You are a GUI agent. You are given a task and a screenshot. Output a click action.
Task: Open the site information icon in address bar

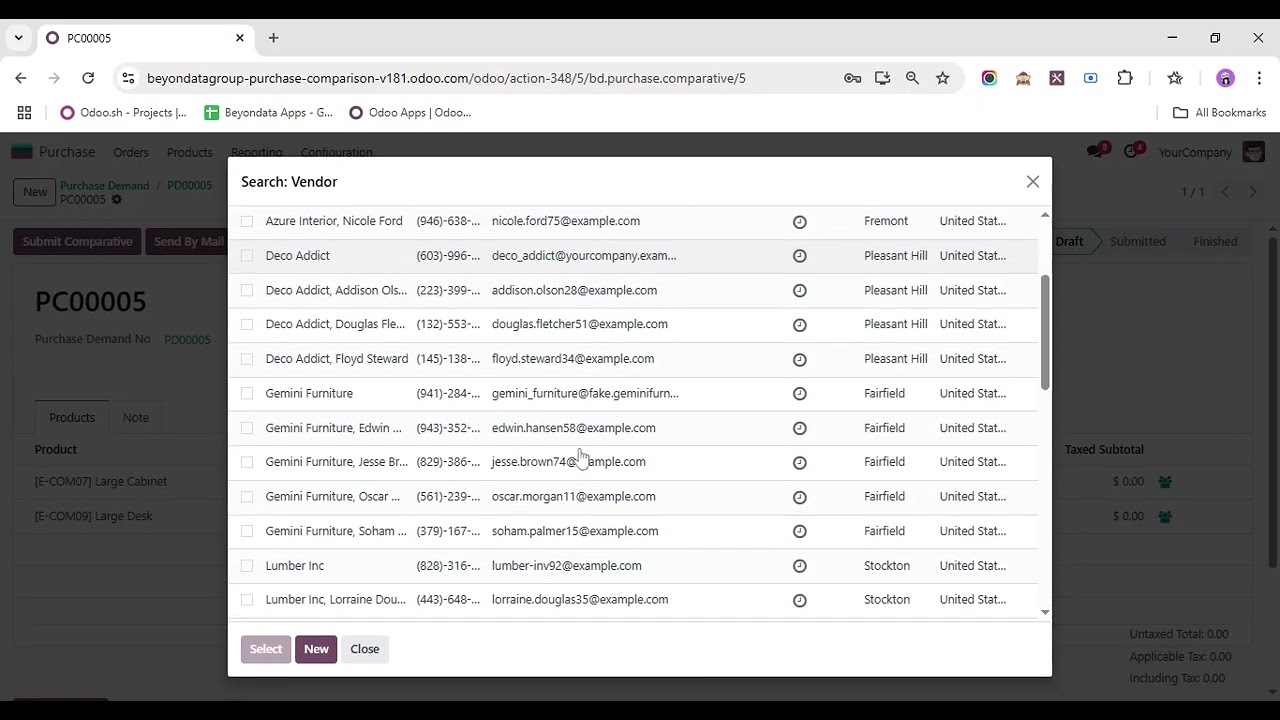[x=128, y=78]
